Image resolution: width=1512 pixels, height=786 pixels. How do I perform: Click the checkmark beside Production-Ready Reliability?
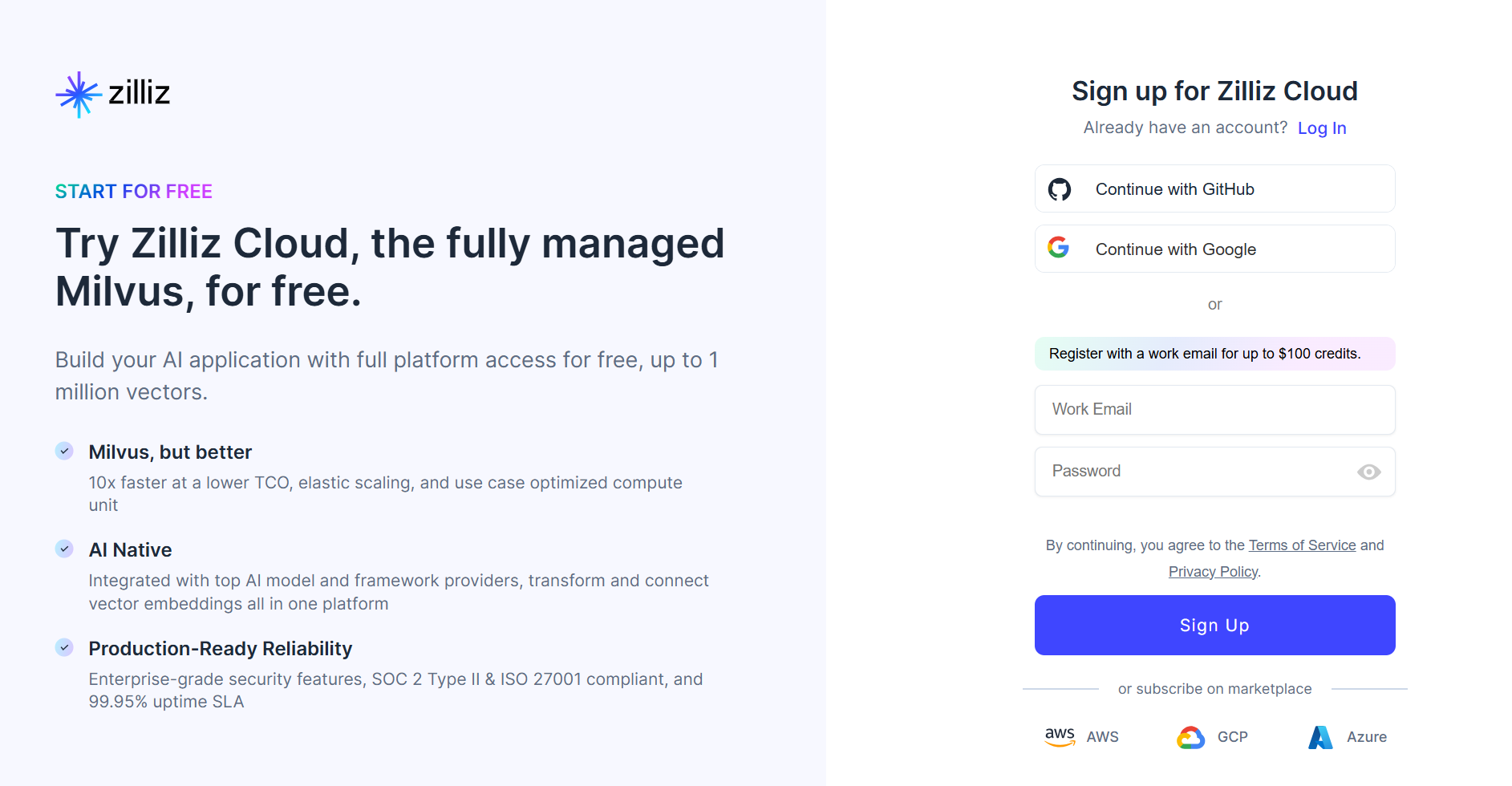point(64,647)
